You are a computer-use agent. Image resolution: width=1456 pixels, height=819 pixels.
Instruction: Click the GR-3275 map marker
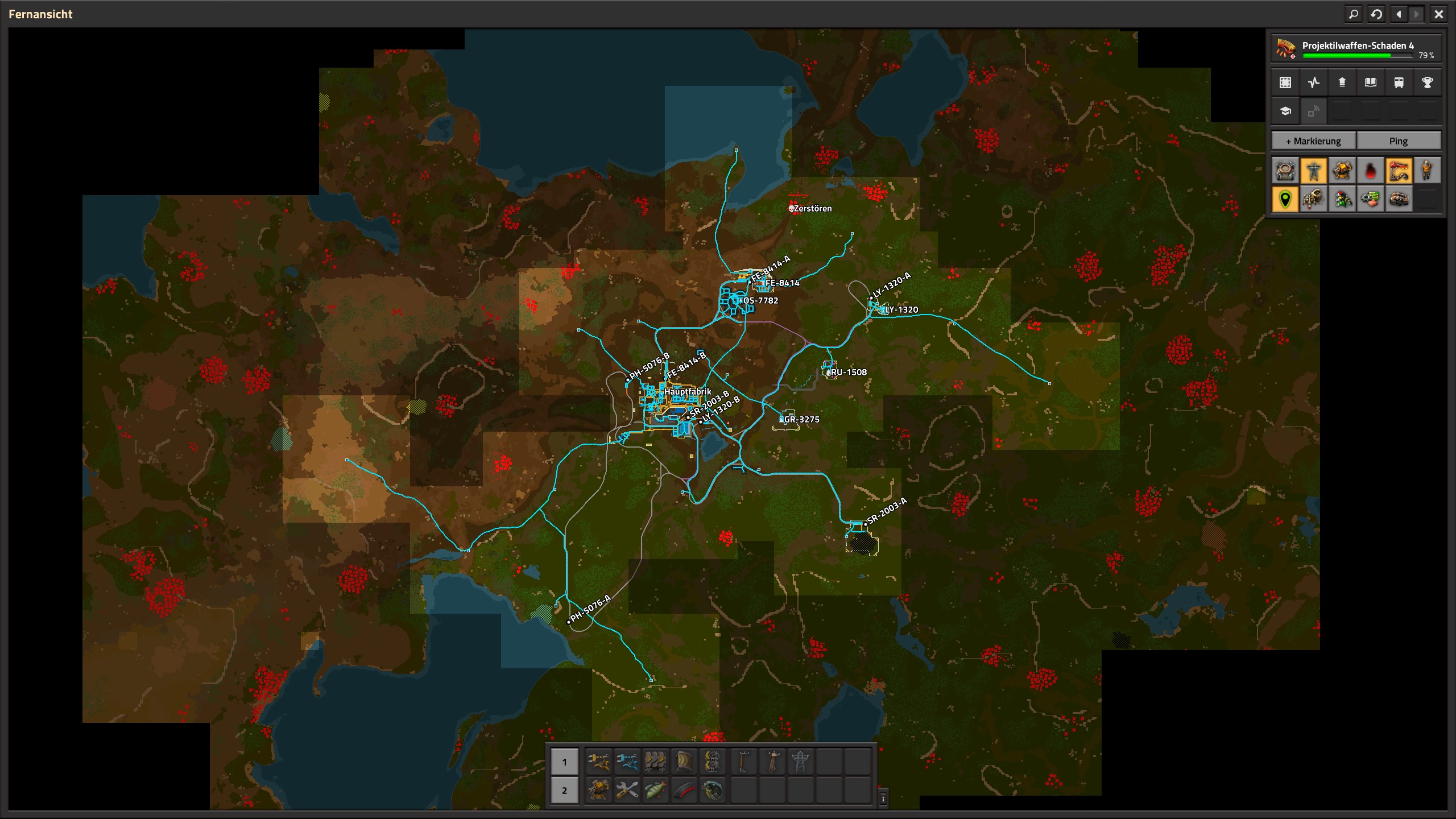pyautogui.click(x=801, y=420)
